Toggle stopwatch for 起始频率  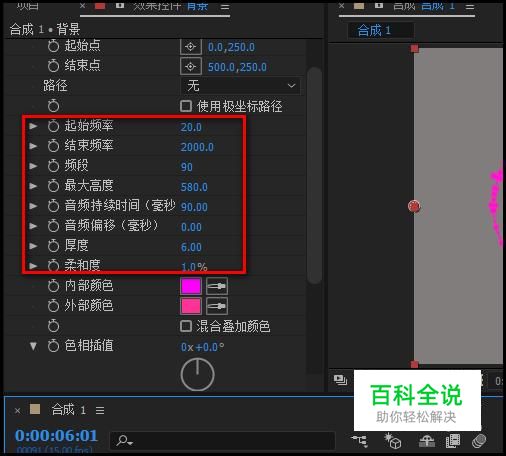coord(53,126)
